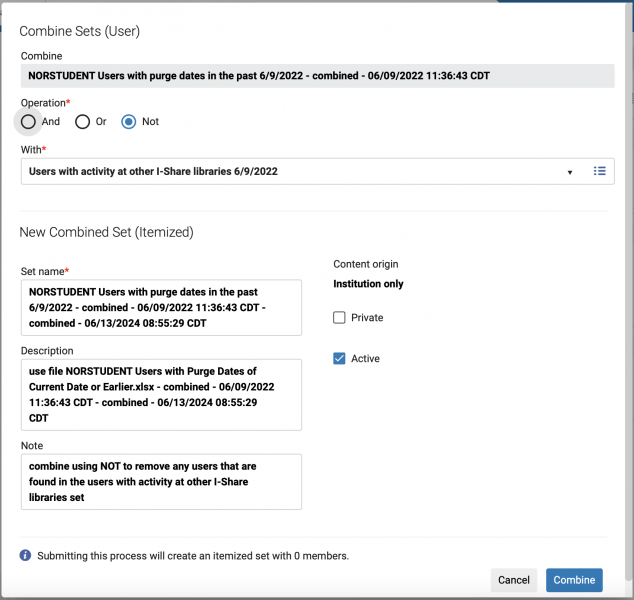The image size is (634, 600).
Task: Open the set picker list icon
Action: (x=600, y=171)
